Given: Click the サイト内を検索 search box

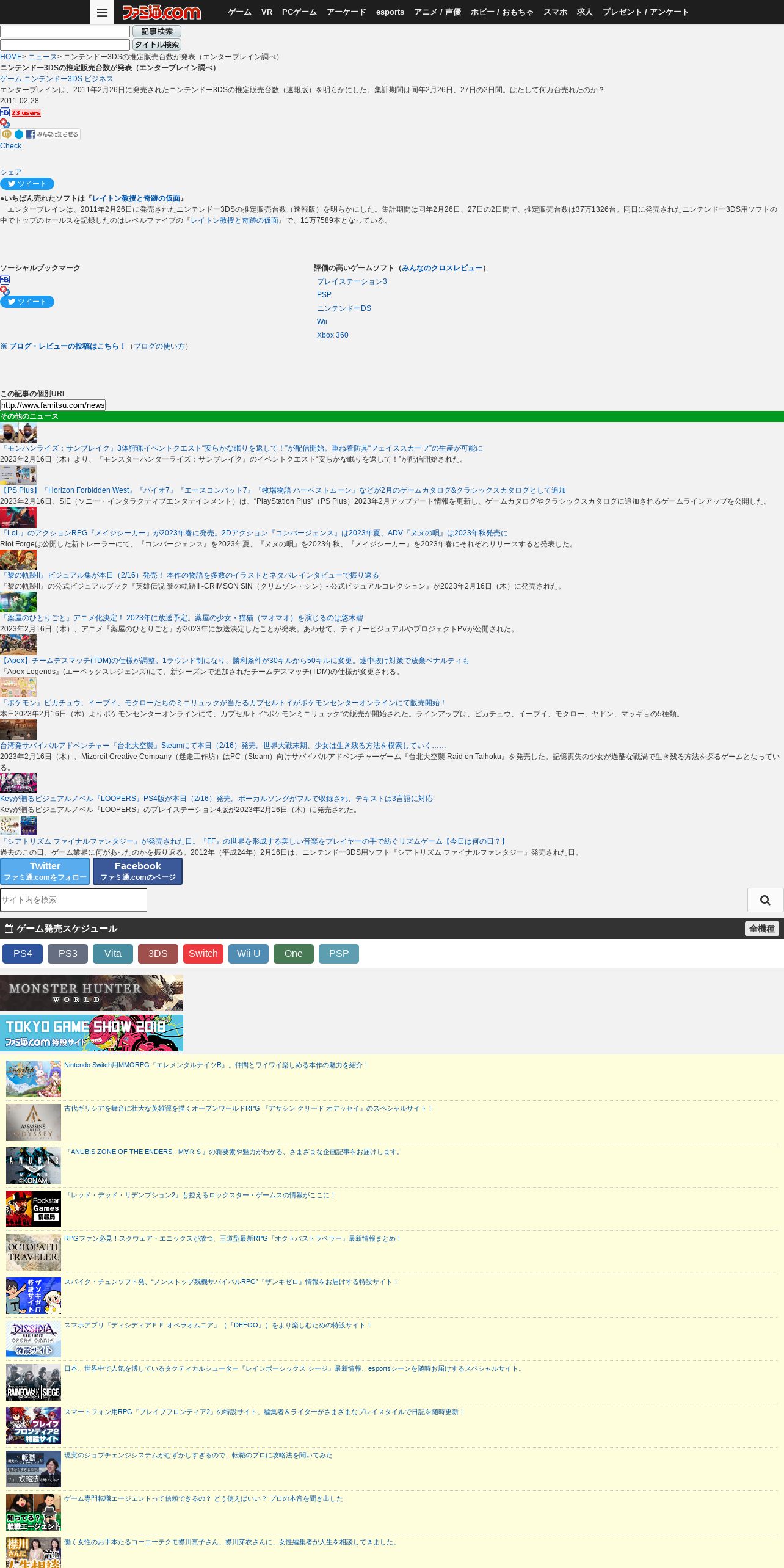Looking at the screenshot, I should [x=73, y=900].
